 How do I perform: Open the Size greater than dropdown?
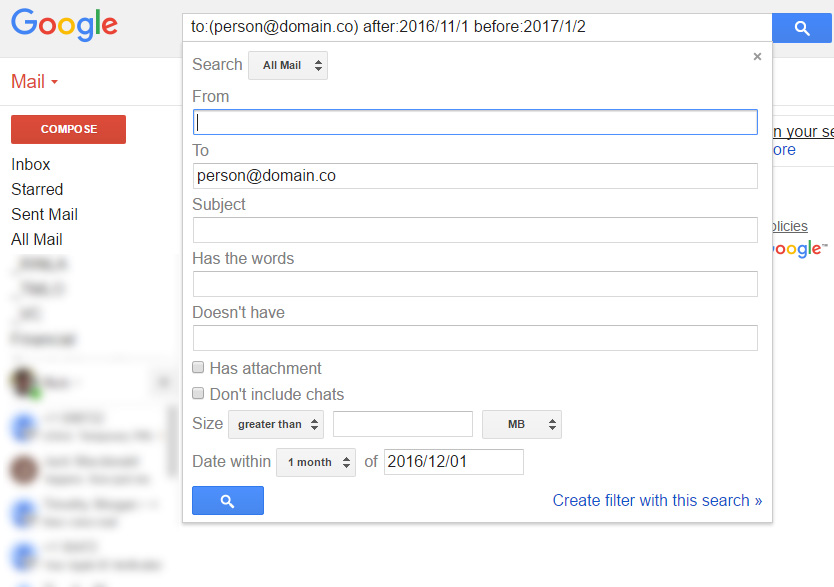coord(275,424)
